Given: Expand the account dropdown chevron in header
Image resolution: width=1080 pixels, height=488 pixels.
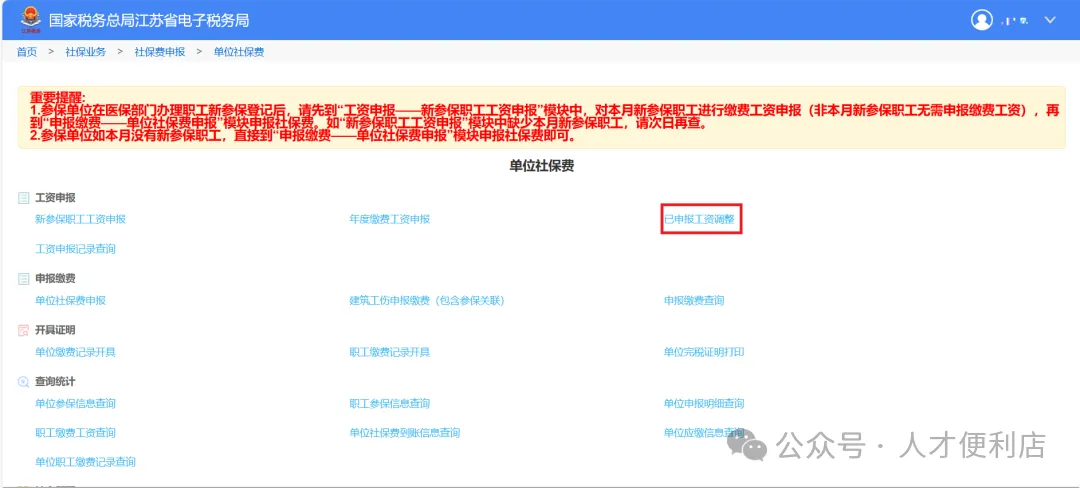Looking at the screenshot, I should click(1050, 20).
